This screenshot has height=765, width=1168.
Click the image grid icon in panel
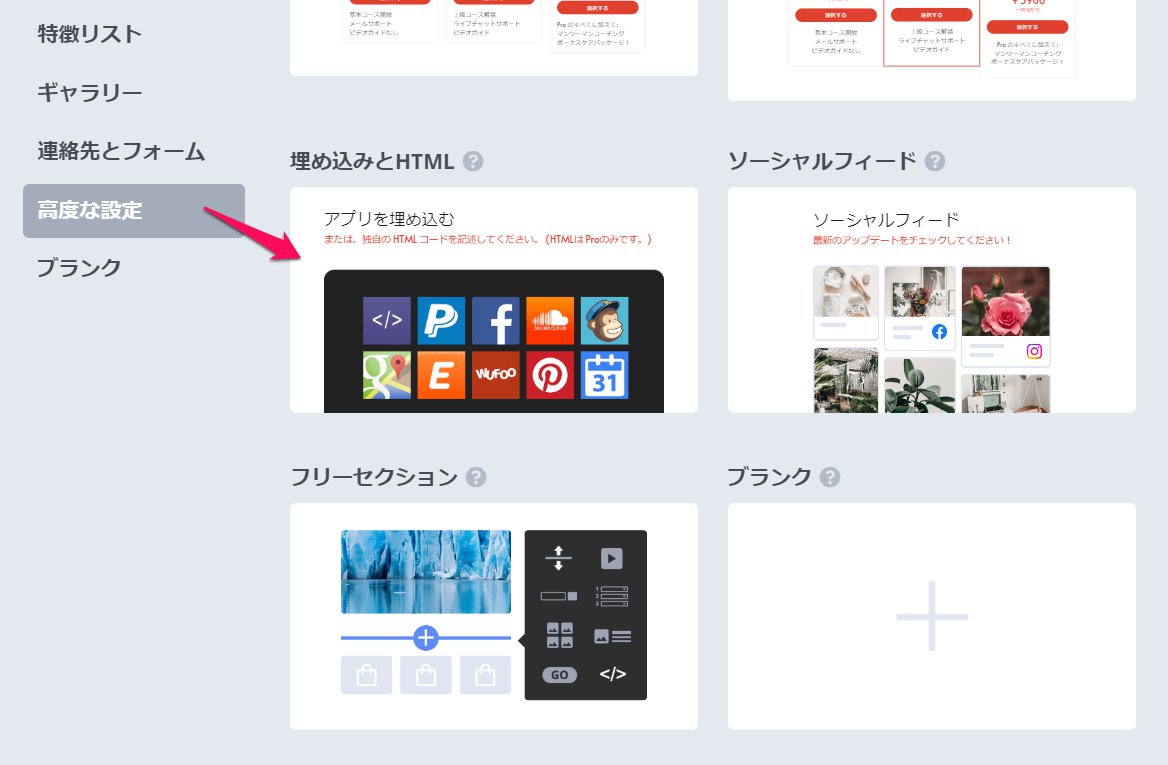(x=559, y=635)
